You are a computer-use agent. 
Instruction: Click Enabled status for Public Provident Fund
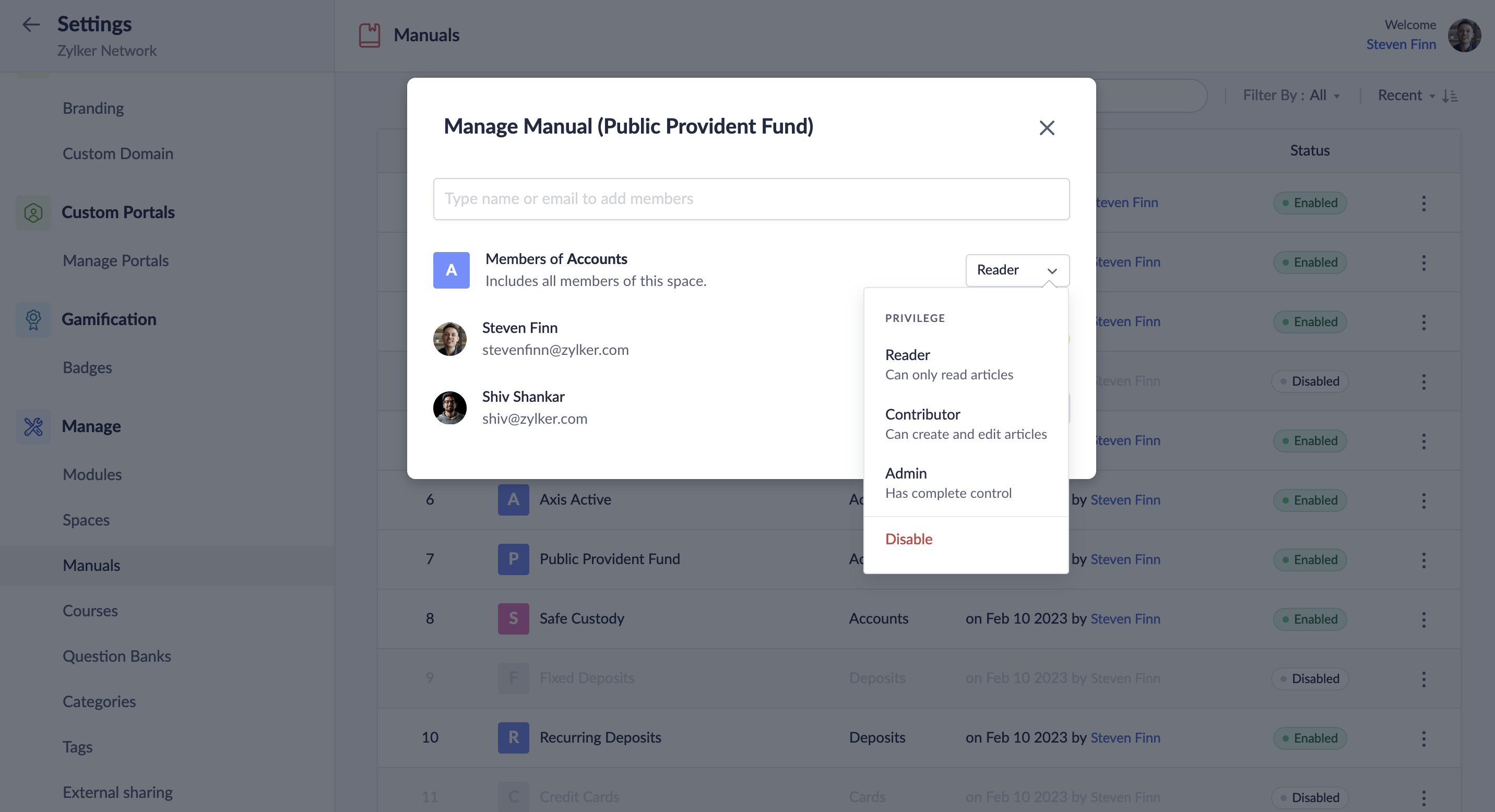pyautogui.click(x=1309, y=560)
